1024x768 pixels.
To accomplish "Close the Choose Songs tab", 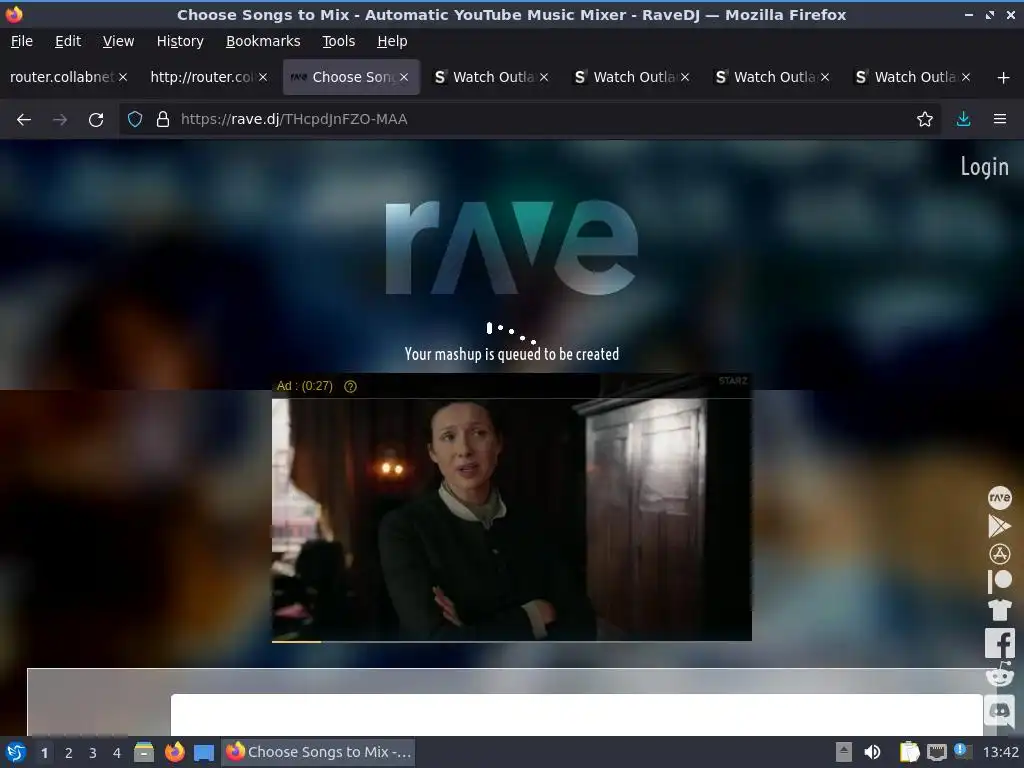I will [404, 77].
